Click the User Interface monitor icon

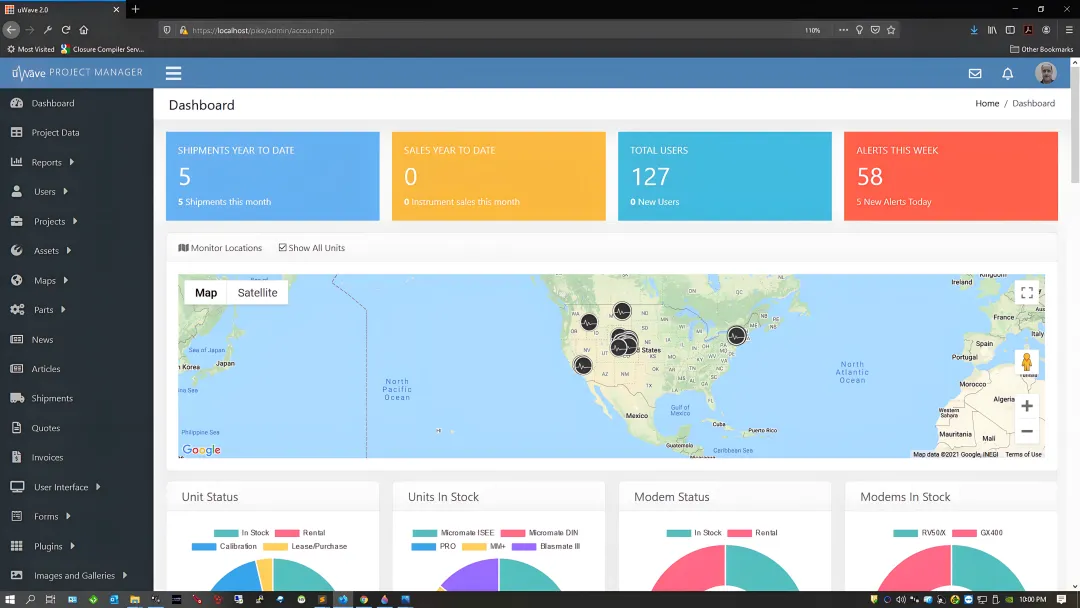click(x=17, y=487)
